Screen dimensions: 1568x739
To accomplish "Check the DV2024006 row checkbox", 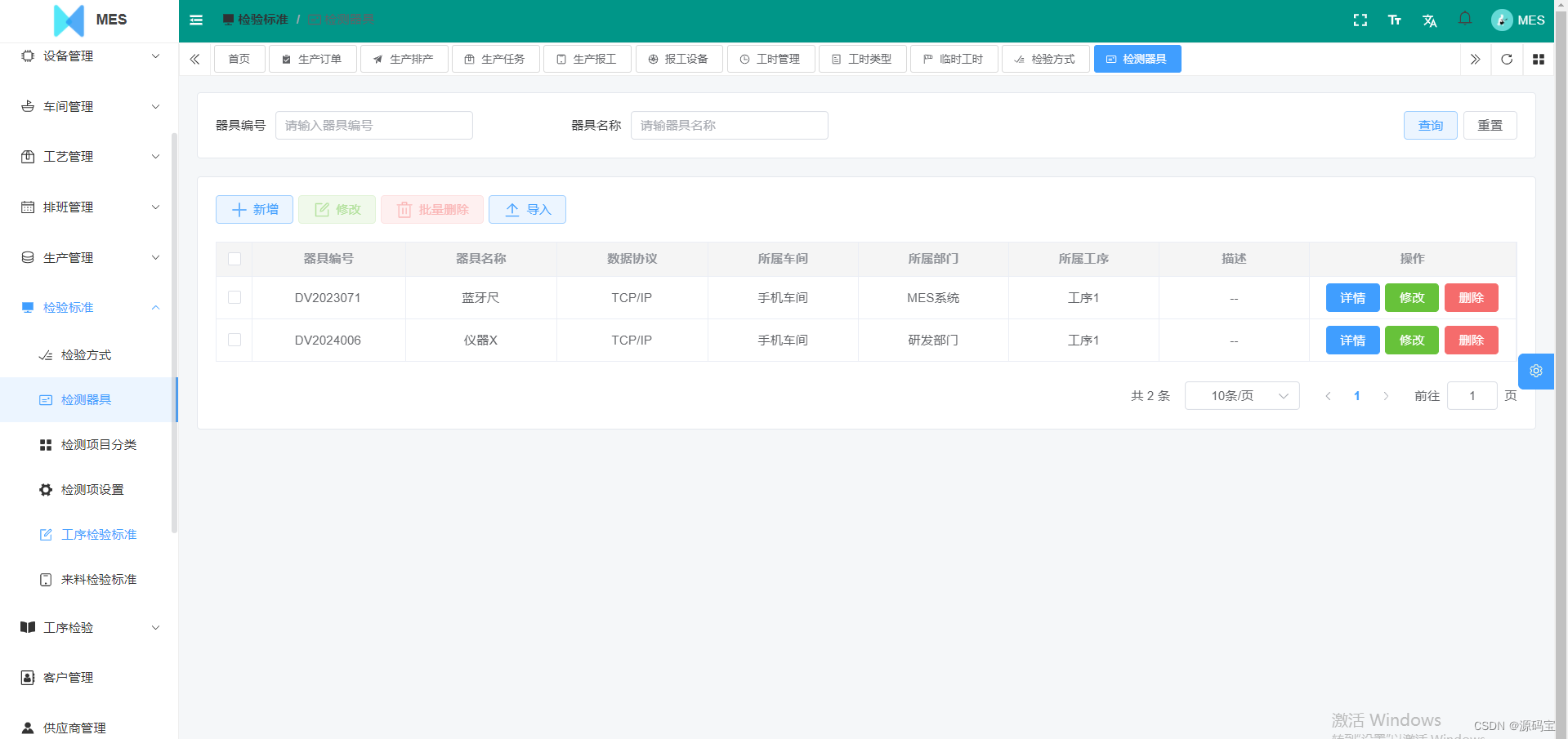I will pyautogui.click(x=234, y=340).
